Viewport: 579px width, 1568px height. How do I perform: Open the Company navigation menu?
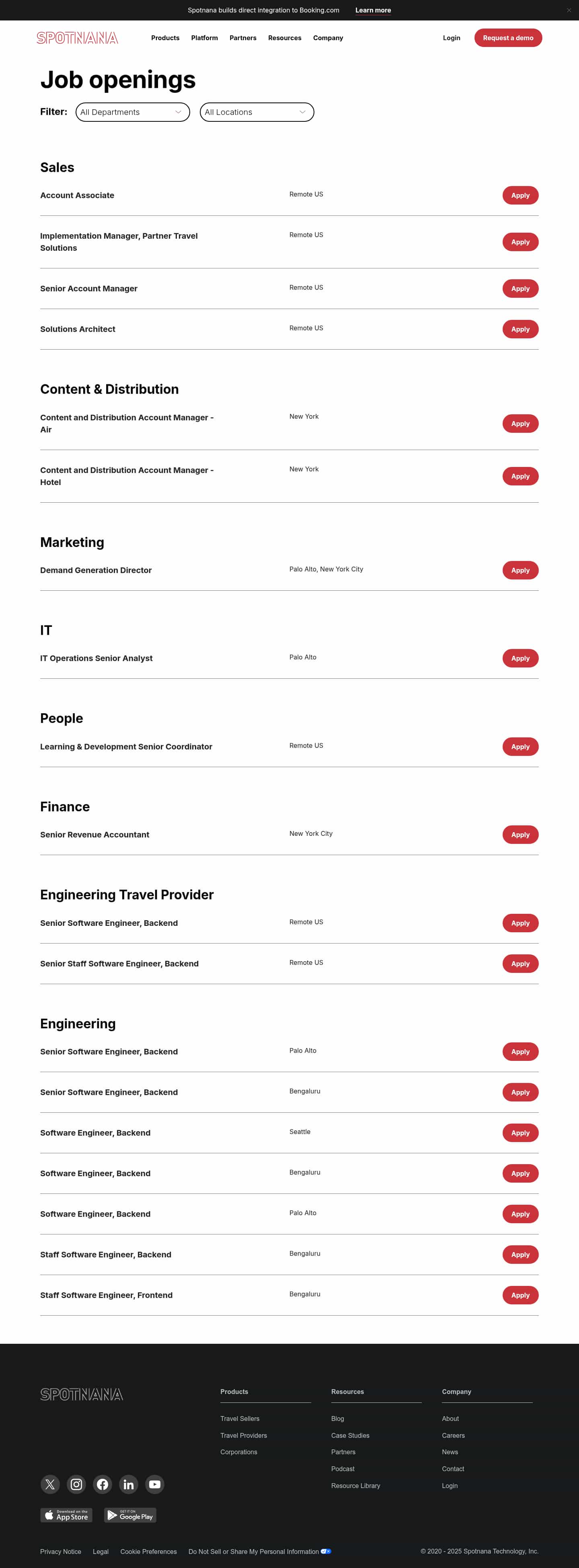328,38
